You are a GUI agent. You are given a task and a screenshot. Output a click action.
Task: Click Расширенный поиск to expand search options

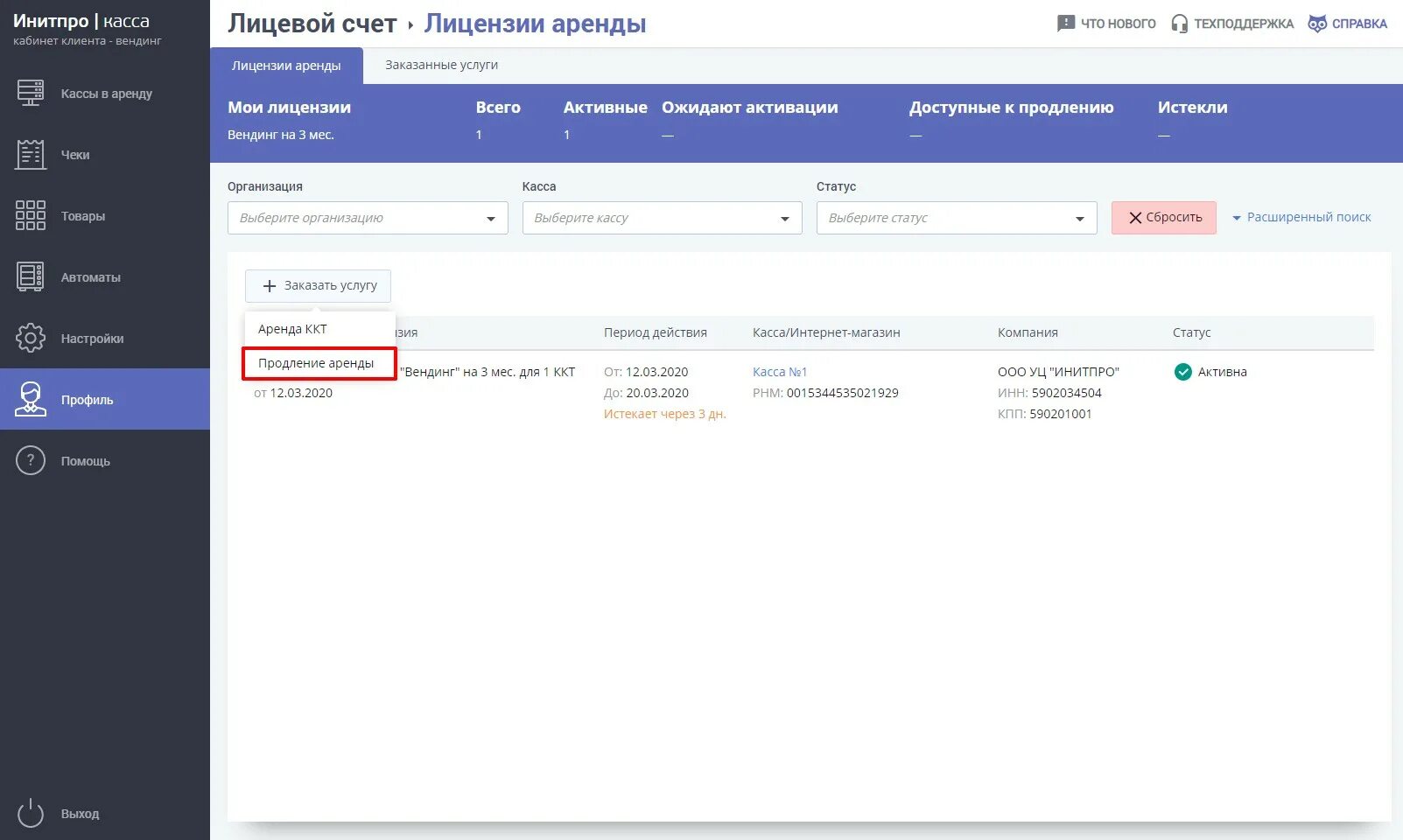(1308, 216)
